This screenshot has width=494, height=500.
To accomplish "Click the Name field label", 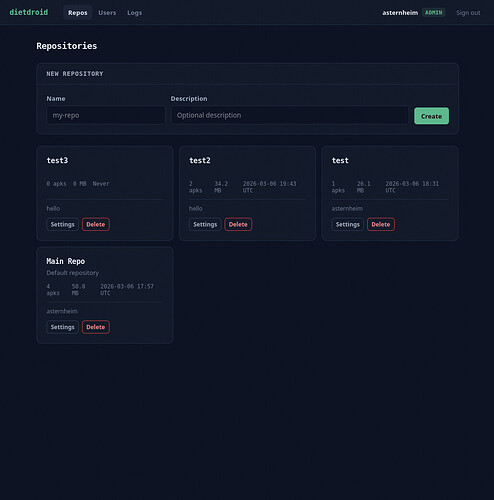I will coord(56,99).
